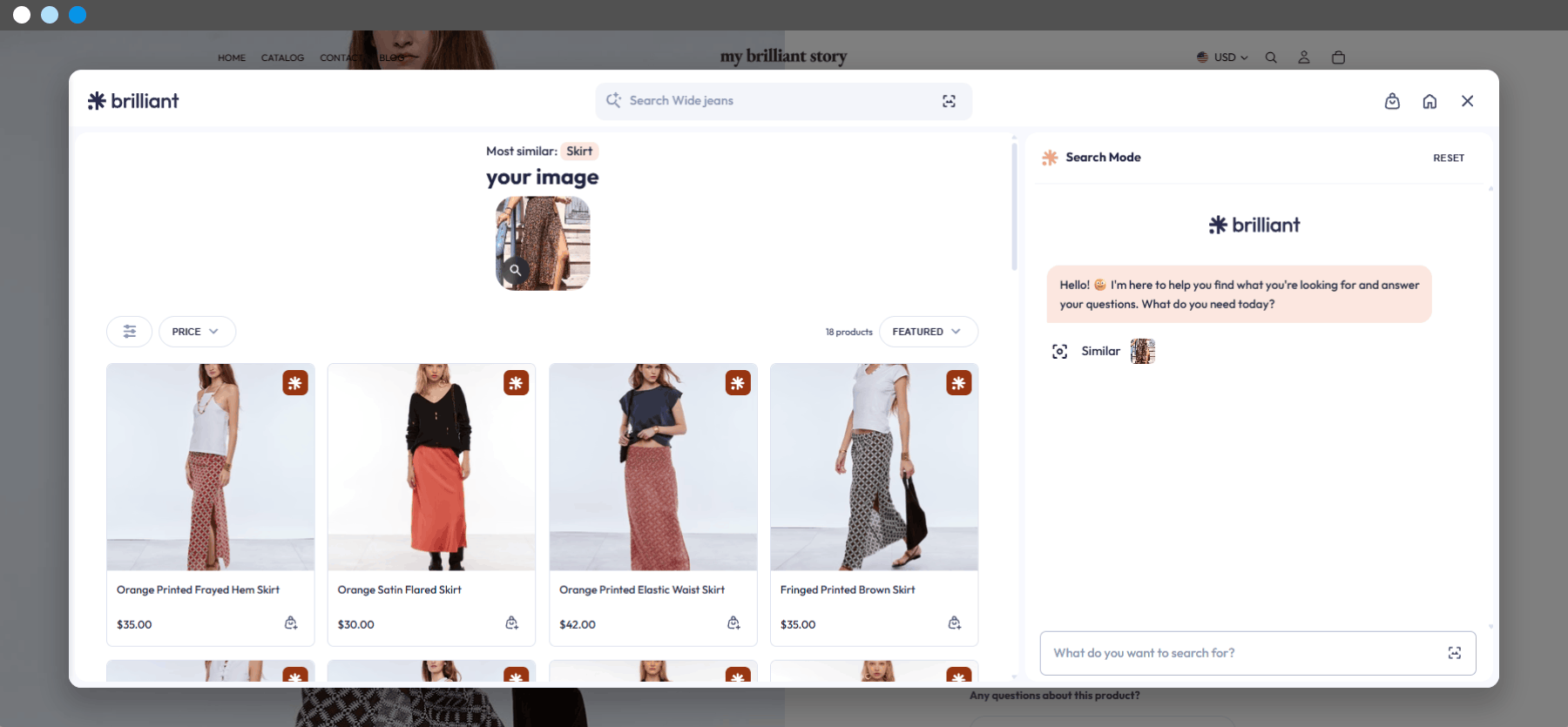Add Orange Printed Frayed Hem Skirt to cart
Screen dimensions: 1568x727
(x=291, y=623)
